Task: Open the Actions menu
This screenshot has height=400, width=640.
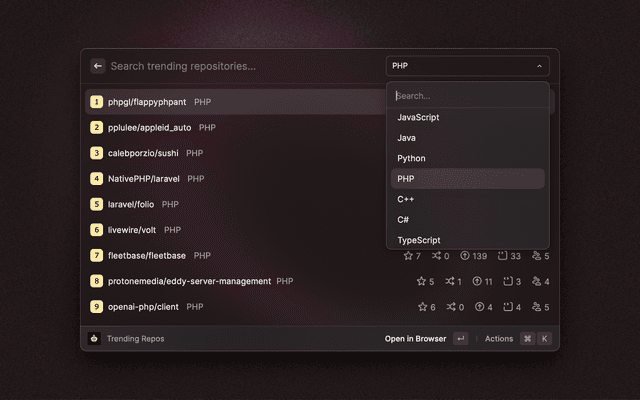Action: point(499,339)
